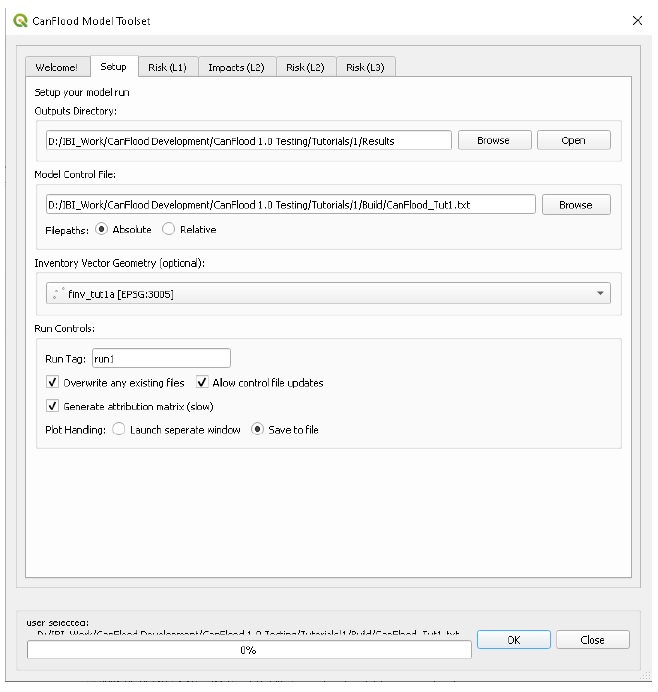The width and height of the screenshot is (658, 692).
Task: Click the 'Filepaths:' label
Action: pyautogui.click(x=67, y=230)
